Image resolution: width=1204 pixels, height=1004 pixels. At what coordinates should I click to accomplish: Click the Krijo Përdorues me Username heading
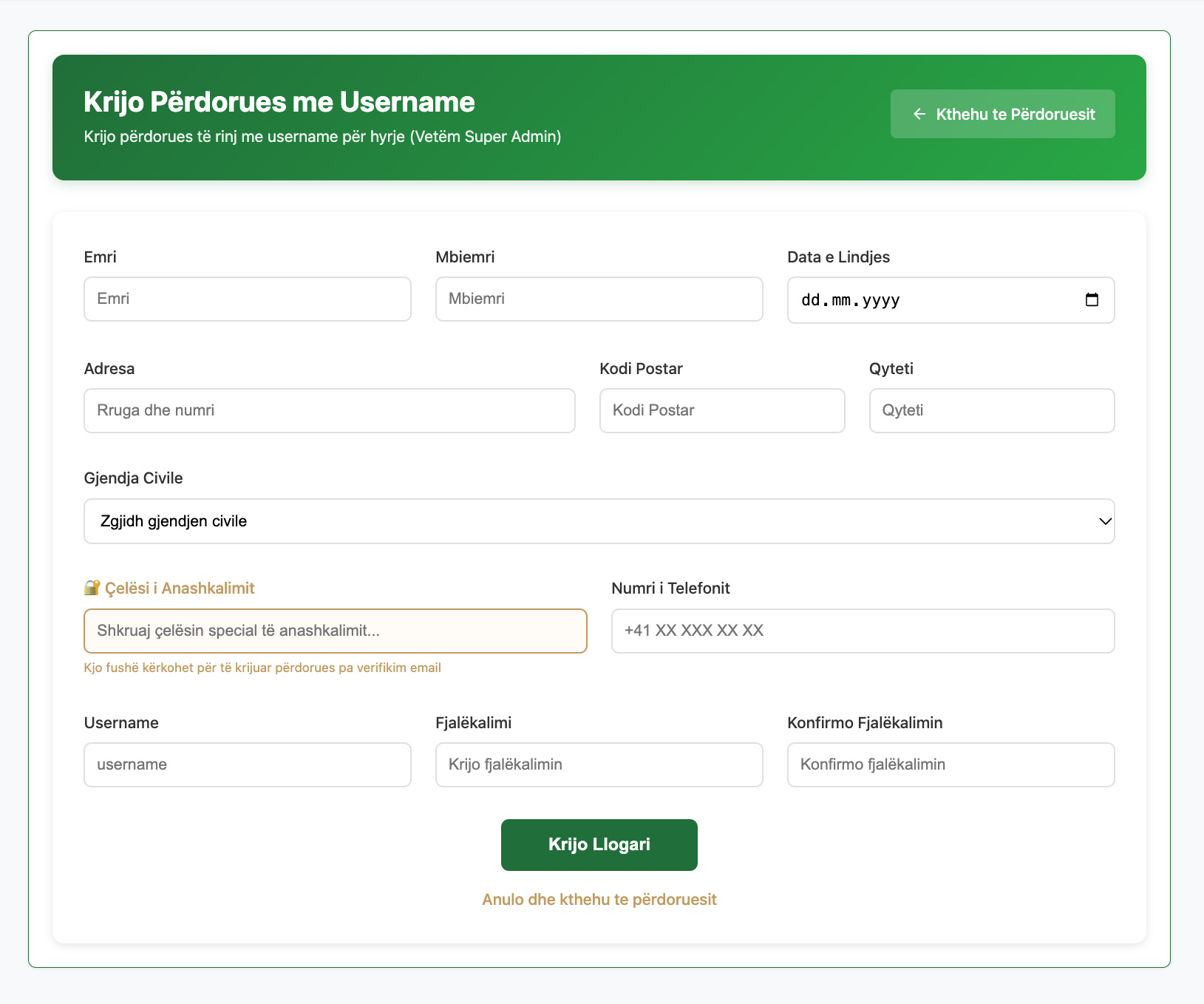[x=279, y=102]
